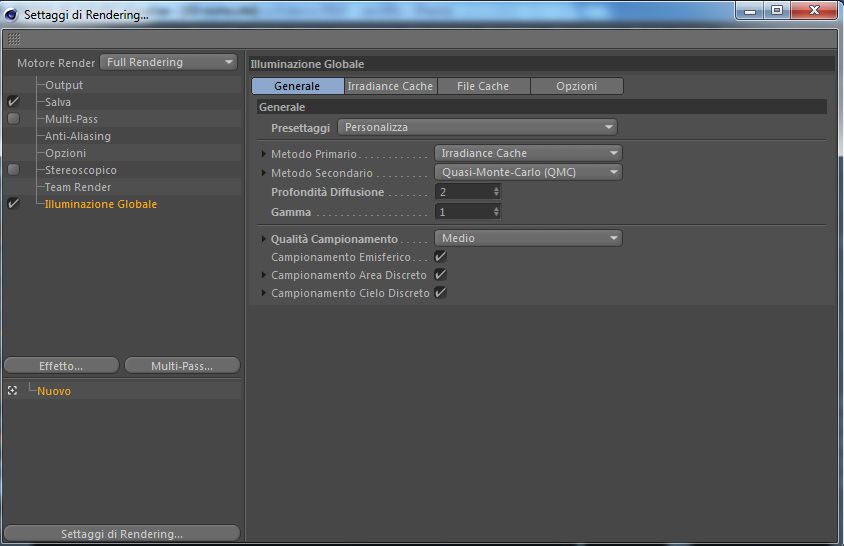The image size is (844, 546).
Task: Select Output in the settings list
Action: click(x=64, y=85)
